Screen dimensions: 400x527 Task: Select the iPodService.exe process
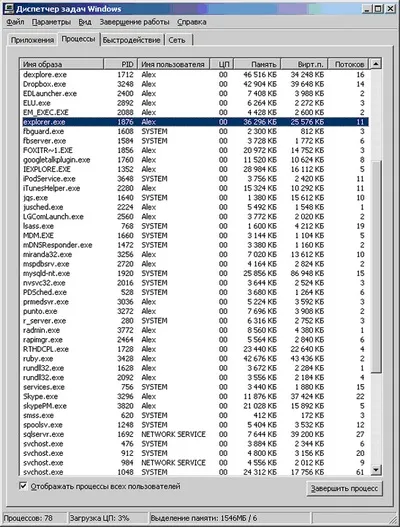[x=194, y=178]
